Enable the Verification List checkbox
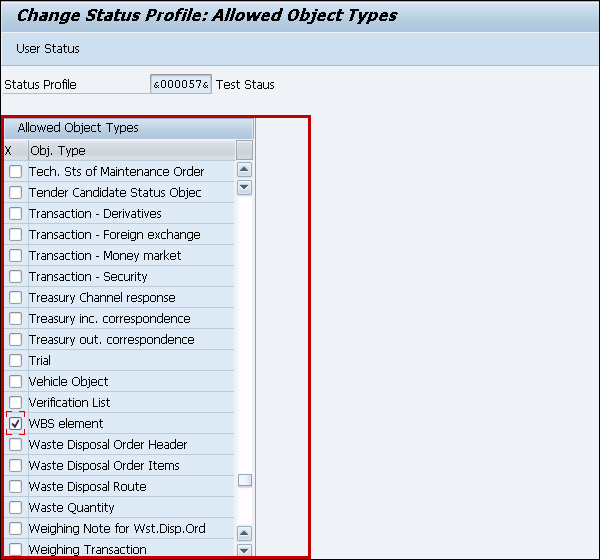 (16, 403)
